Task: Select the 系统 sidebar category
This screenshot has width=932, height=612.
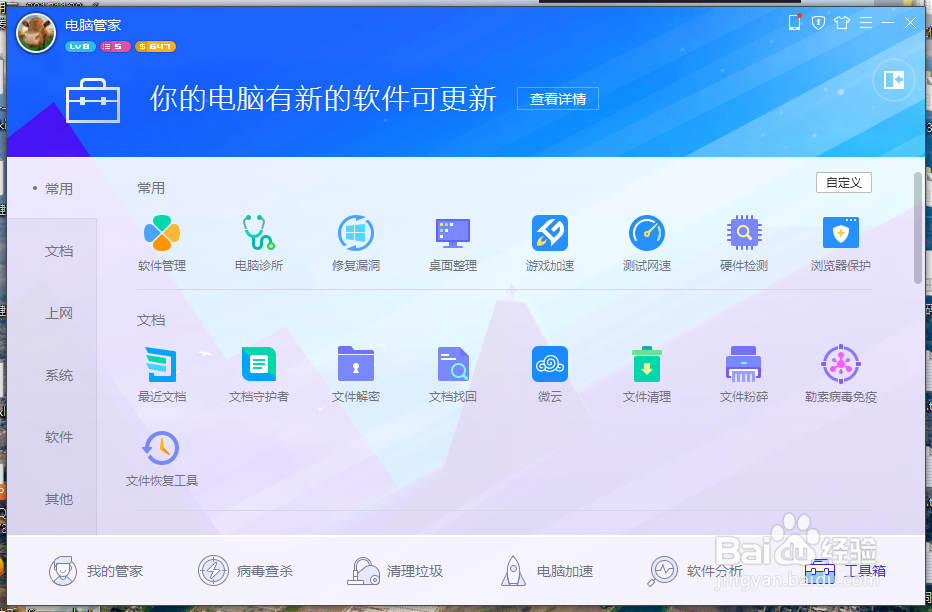Action: tap(58, 375)
